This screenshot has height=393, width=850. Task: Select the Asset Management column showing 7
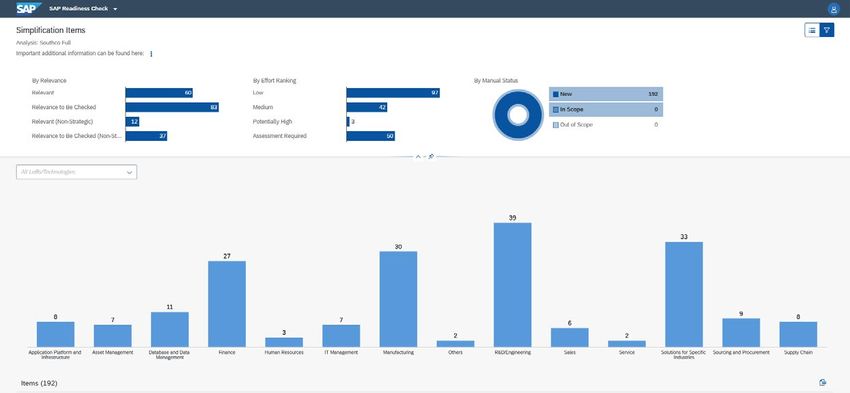[x=113, y=336]
